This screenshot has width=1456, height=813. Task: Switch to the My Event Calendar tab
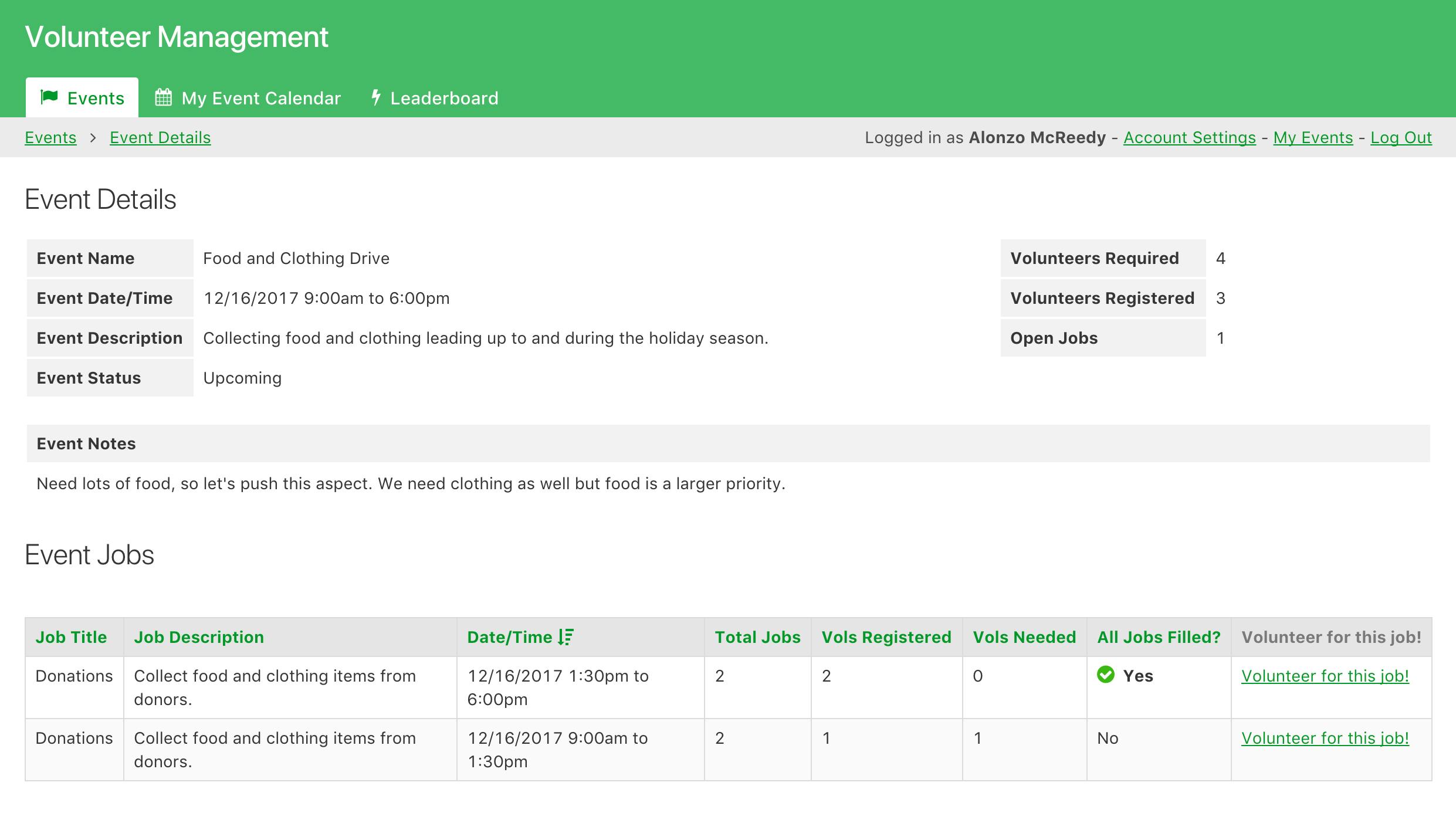tap(261, 97)
